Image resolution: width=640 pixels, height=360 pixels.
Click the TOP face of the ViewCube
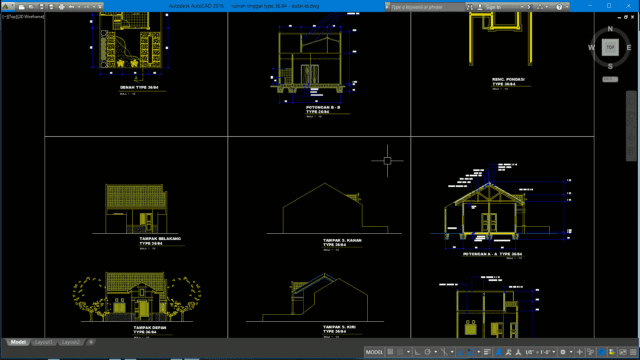[x=610, y=47]
